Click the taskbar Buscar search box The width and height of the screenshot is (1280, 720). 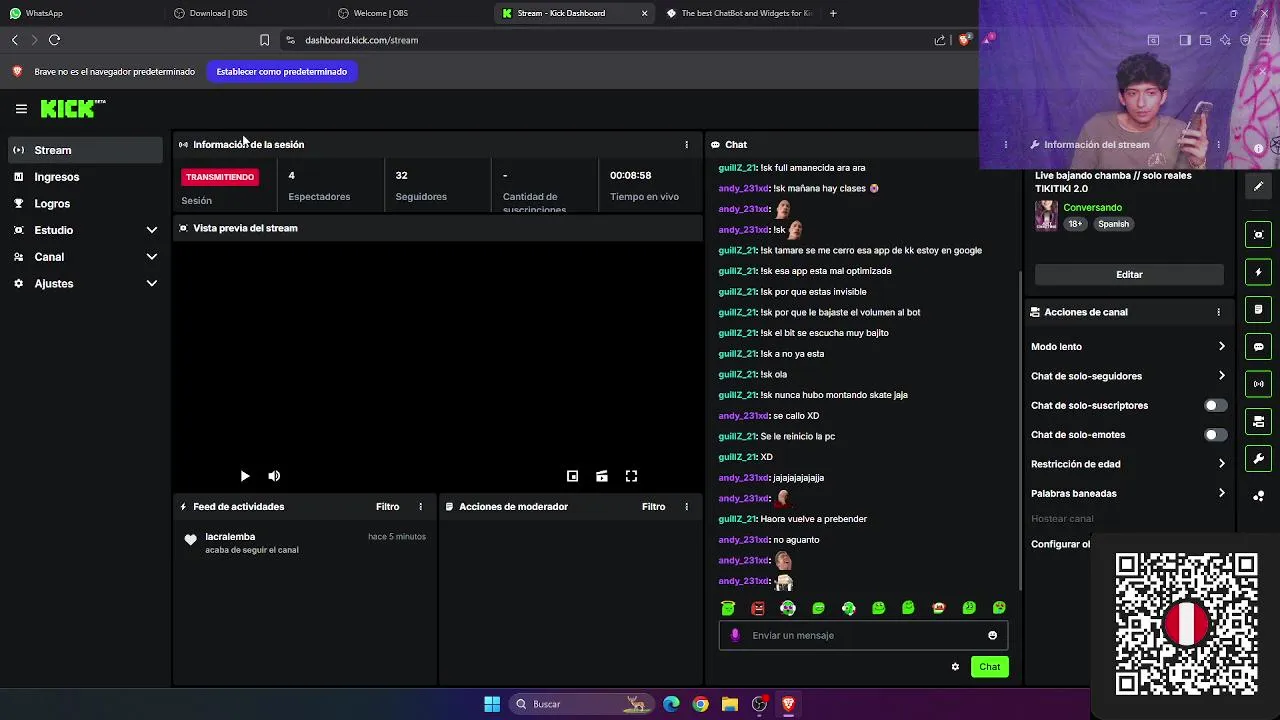581,704
